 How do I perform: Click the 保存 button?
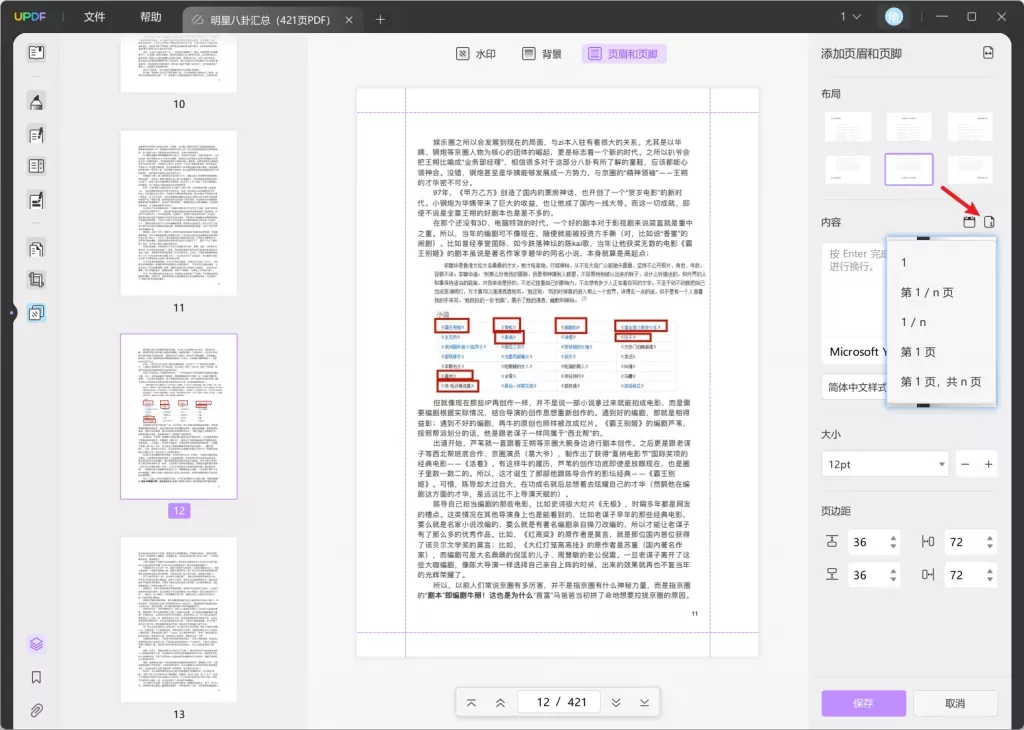pos(863,703)
